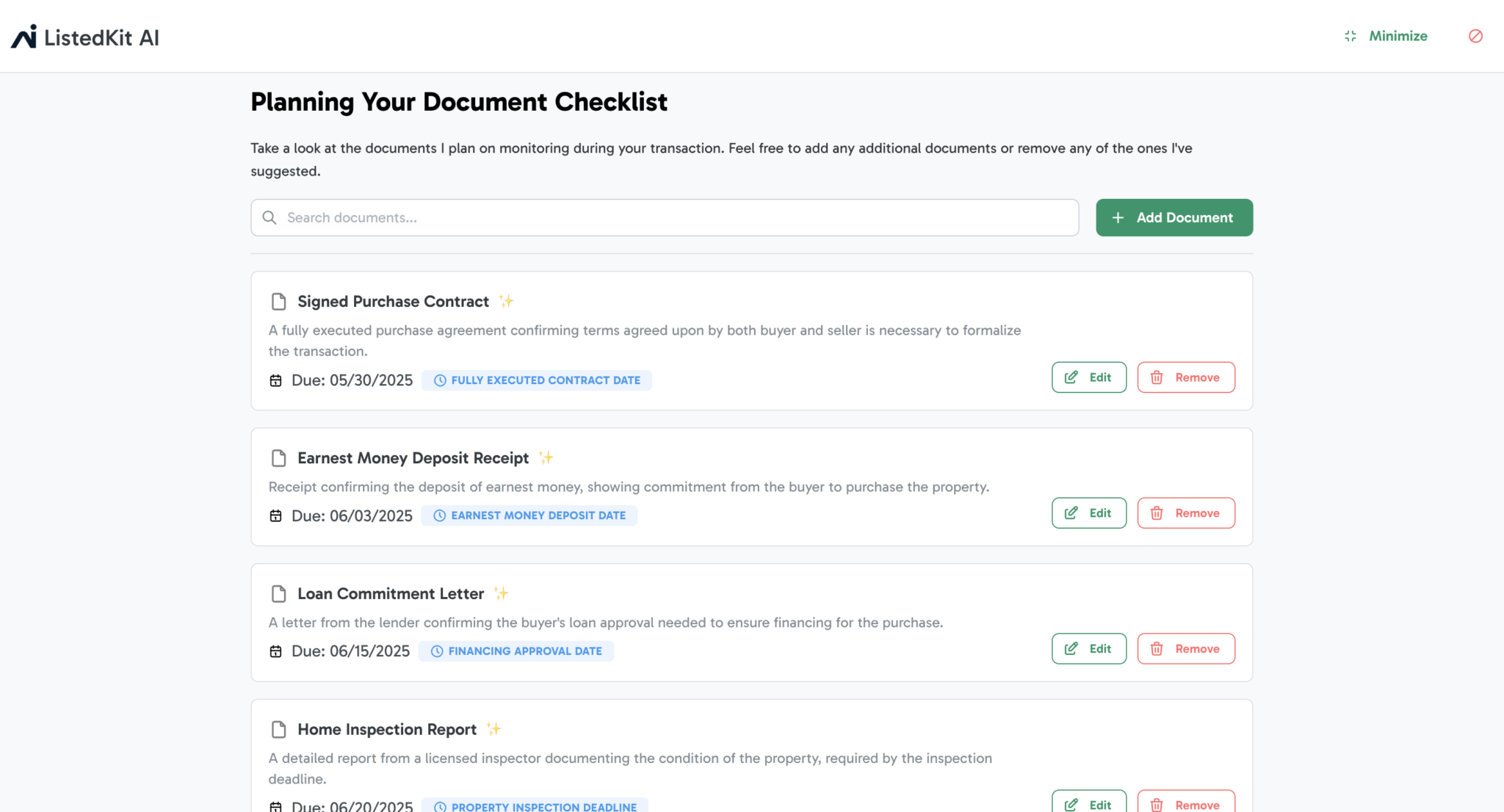Remove the Earnest Money Deposit Receipt entry
Image resolution: width=1504 pixels, height=812 pixels.
pos(1185,513)
